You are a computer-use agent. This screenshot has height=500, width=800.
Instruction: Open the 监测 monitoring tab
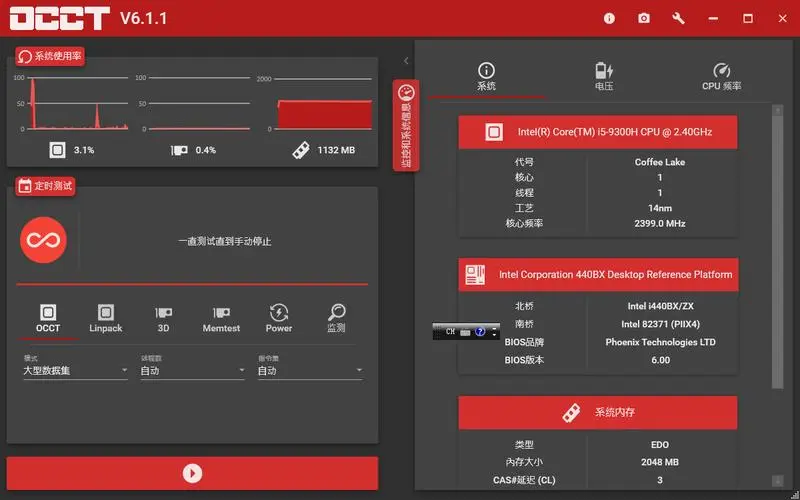click(336, 318)
